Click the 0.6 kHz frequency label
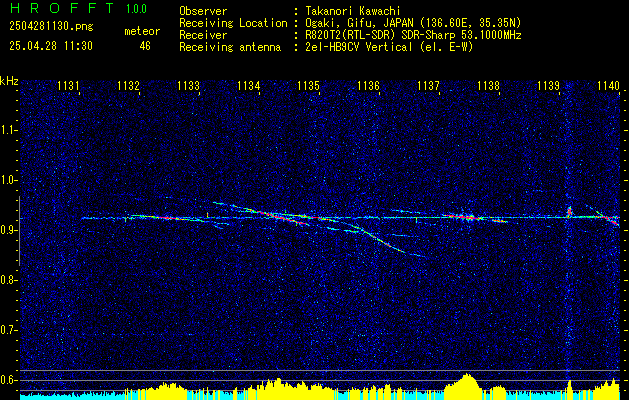This screenshot has height=400, width=629. point(9,380)
